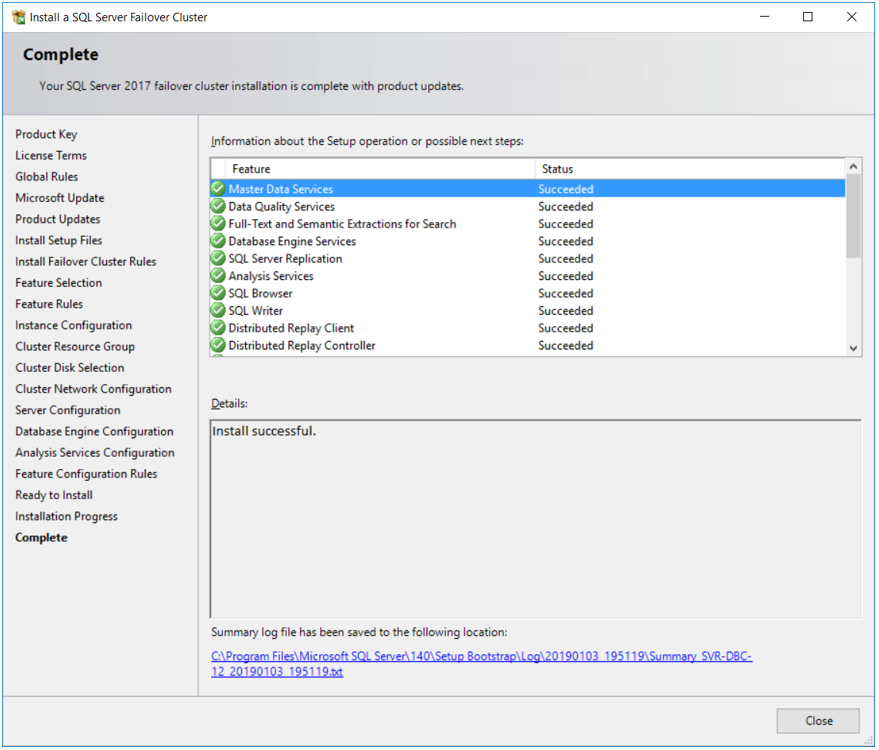Click the success icon for Full-Text and Semantic Extractions
This screenshot has height=750, width=879.
click(218, 224)
